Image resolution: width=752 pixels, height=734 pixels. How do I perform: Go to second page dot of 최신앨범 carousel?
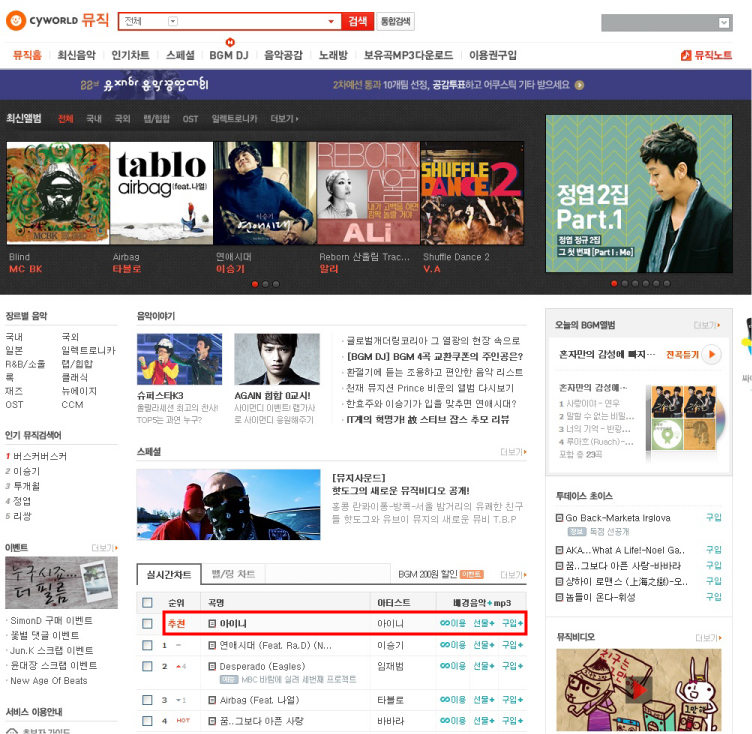click(x=265, y=284)
